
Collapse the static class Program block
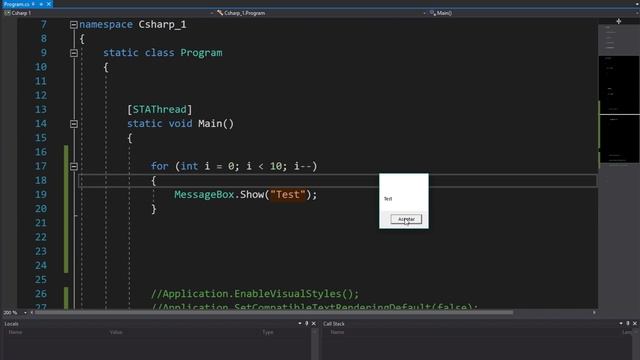point(74,53)
